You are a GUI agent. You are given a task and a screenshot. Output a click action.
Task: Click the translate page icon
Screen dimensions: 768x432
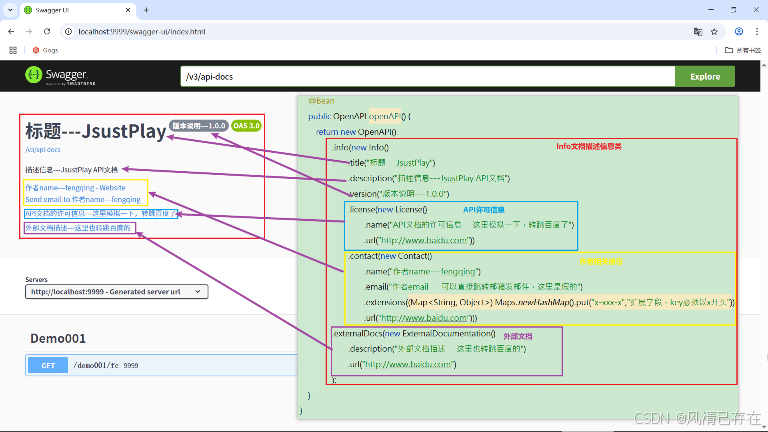coord(698,31)
